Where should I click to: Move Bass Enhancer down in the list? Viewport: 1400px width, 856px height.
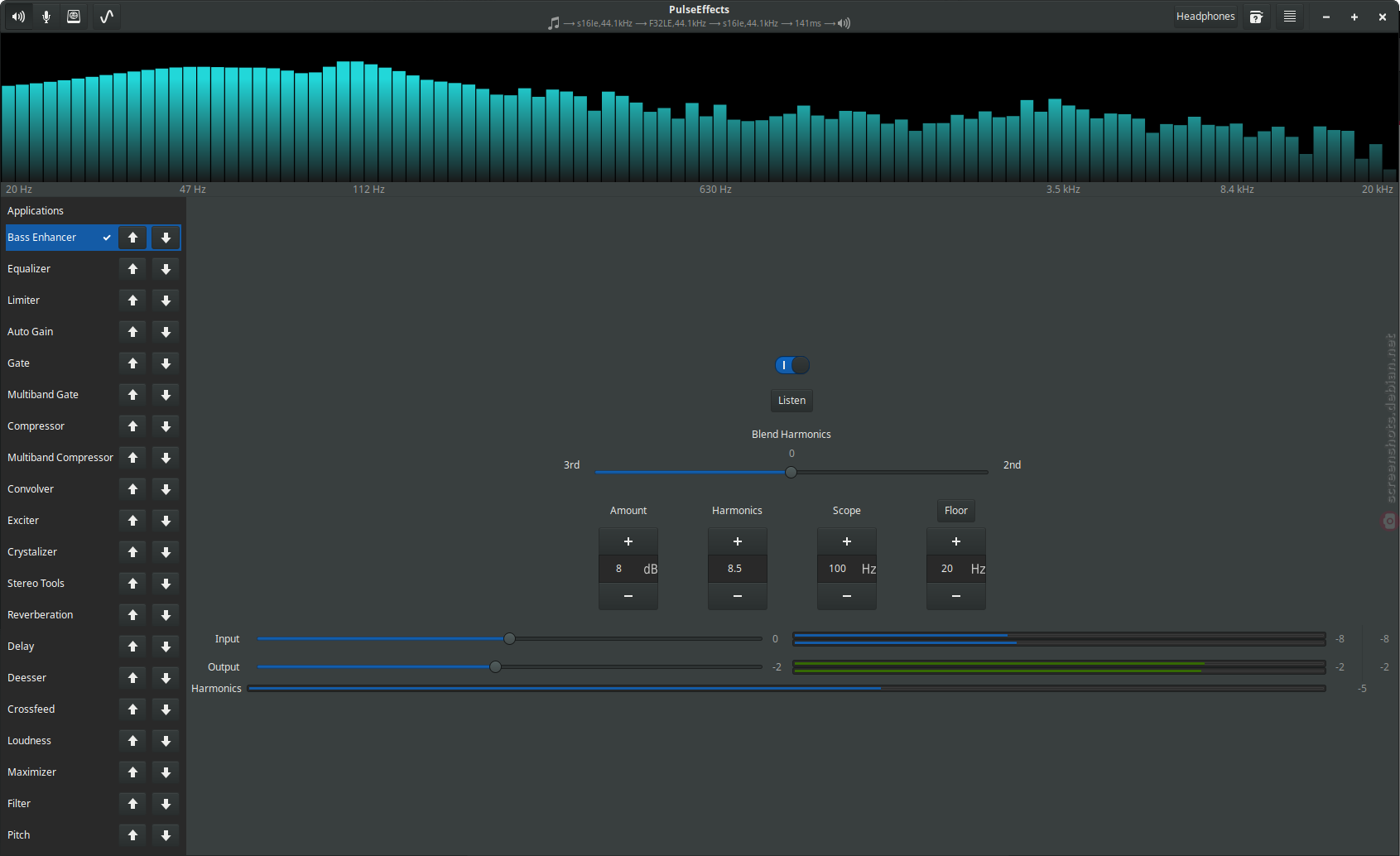pos(166,238)
